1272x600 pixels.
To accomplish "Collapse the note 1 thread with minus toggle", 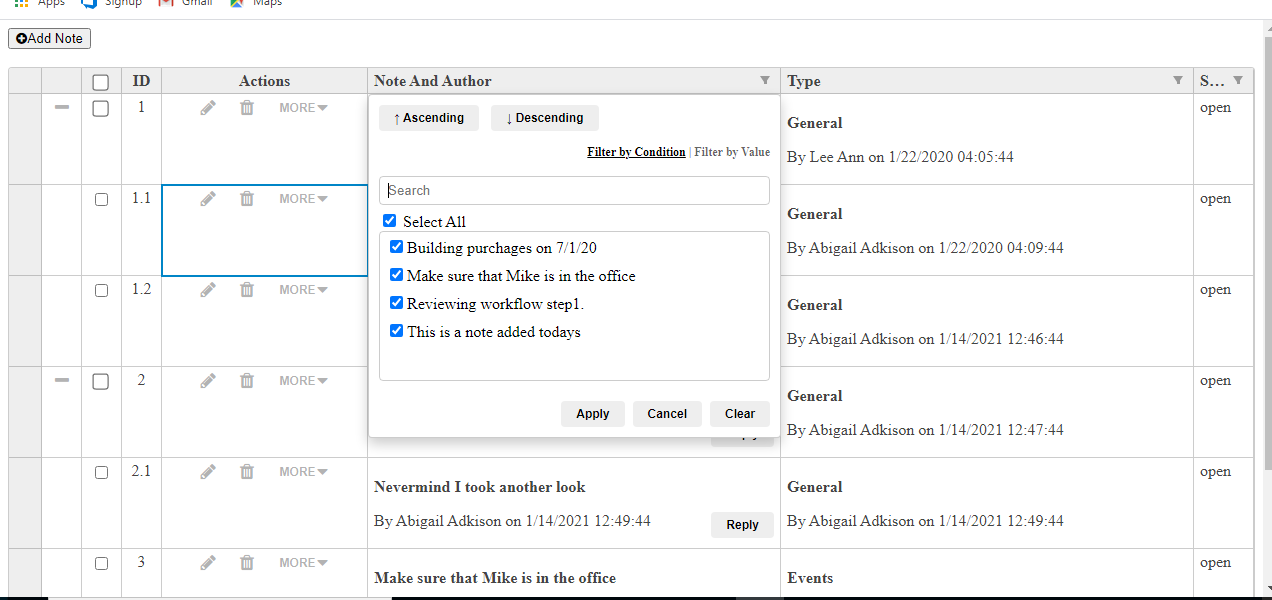I will [62, 108].
